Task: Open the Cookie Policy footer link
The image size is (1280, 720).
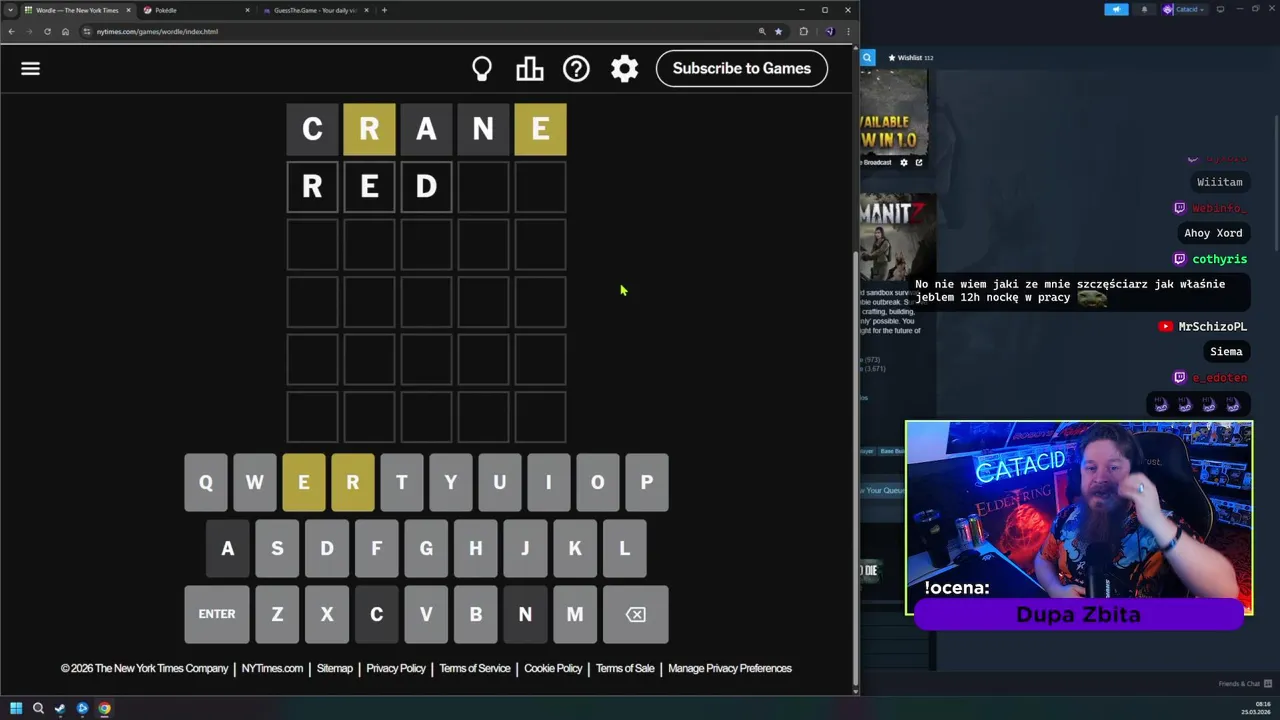Action: click(x=553, y=668)
